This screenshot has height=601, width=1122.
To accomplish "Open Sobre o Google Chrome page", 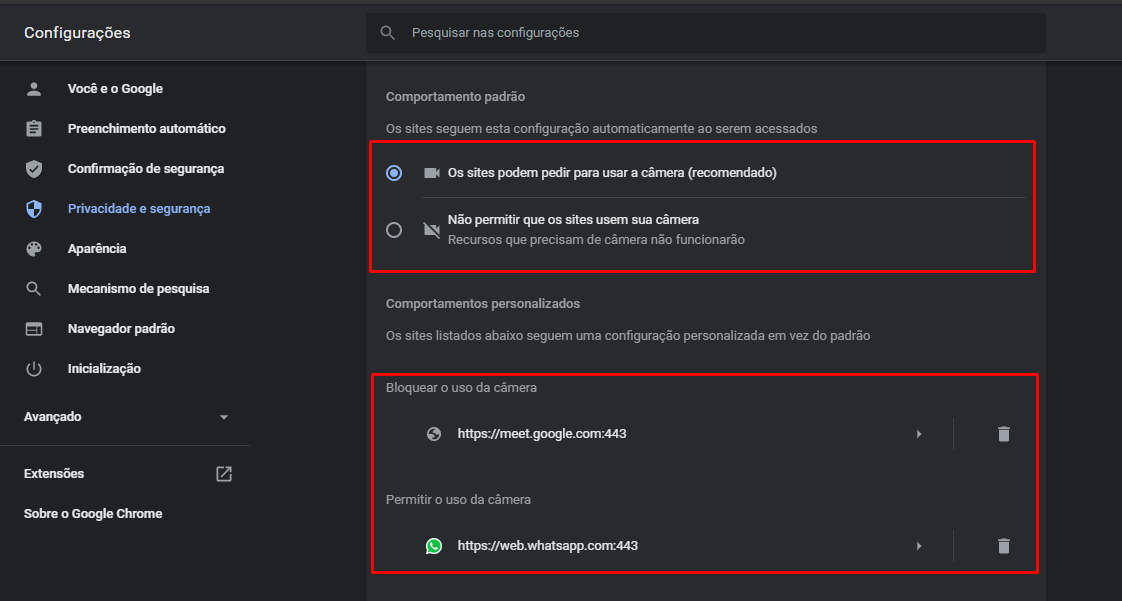I will click(x=93, y=514).
